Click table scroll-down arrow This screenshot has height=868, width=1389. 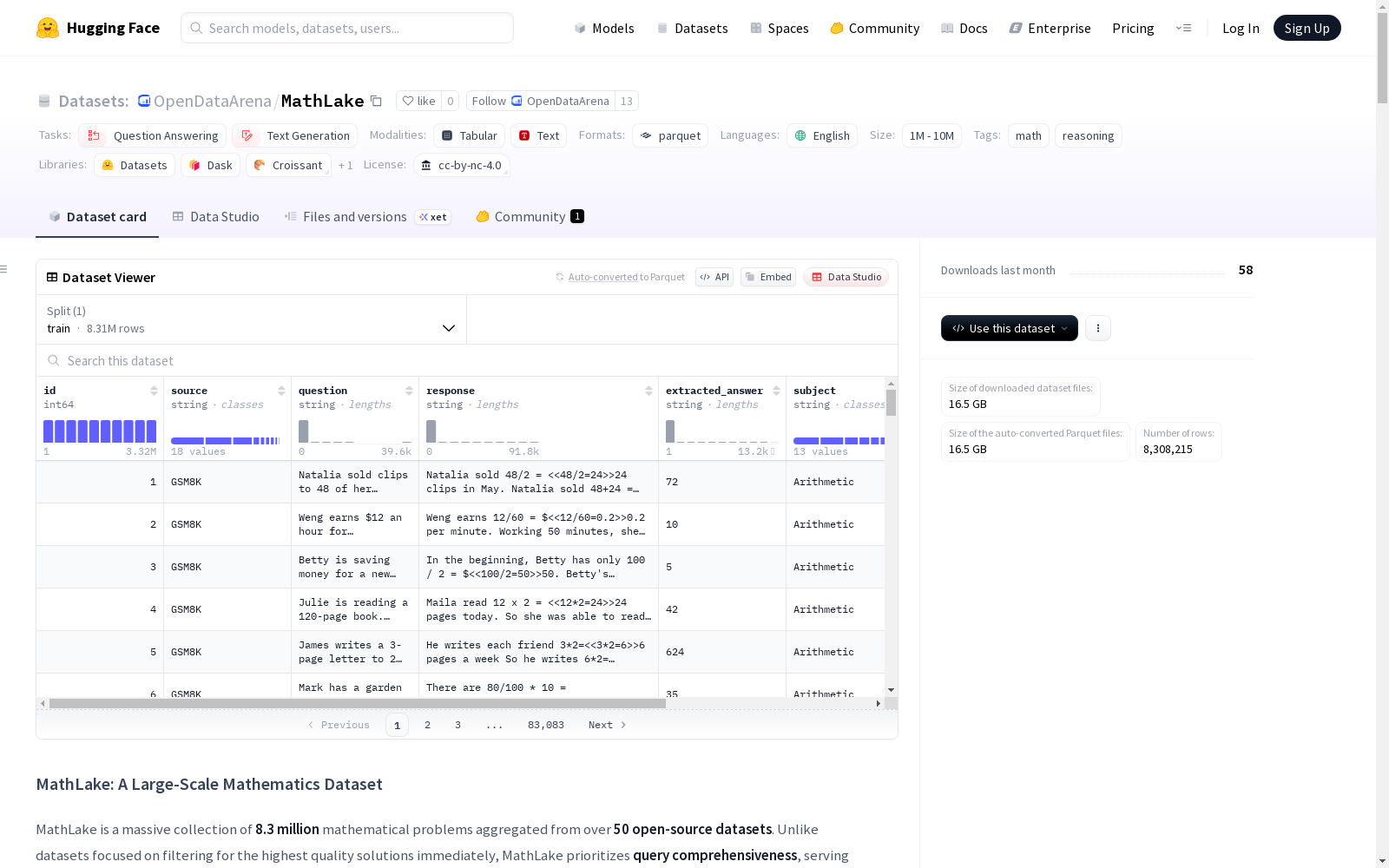(x=891, y=690)
